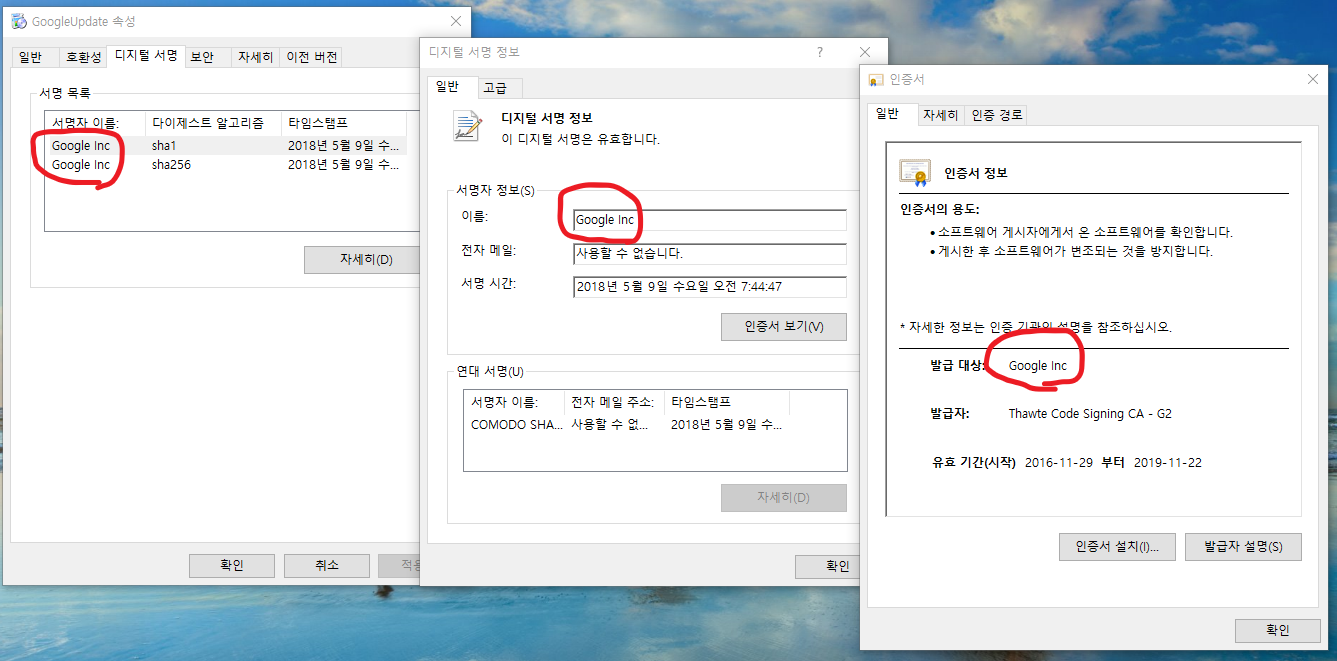Click the 인증서 title bar icon
The width and height of the screenshot is (1337, 661).
click(876, 80)
